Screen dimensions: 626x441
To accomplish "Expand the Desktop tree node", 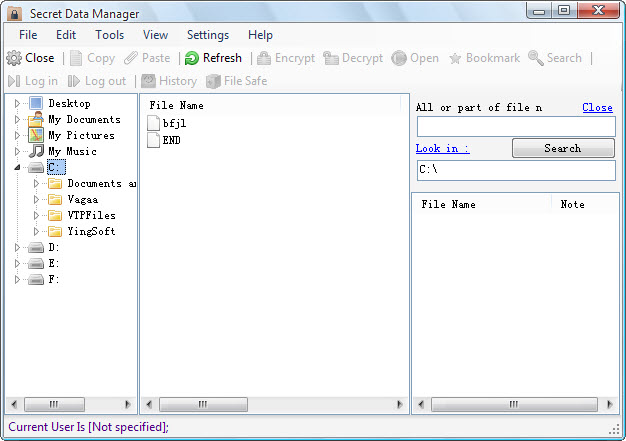I will tap(17, 104).
